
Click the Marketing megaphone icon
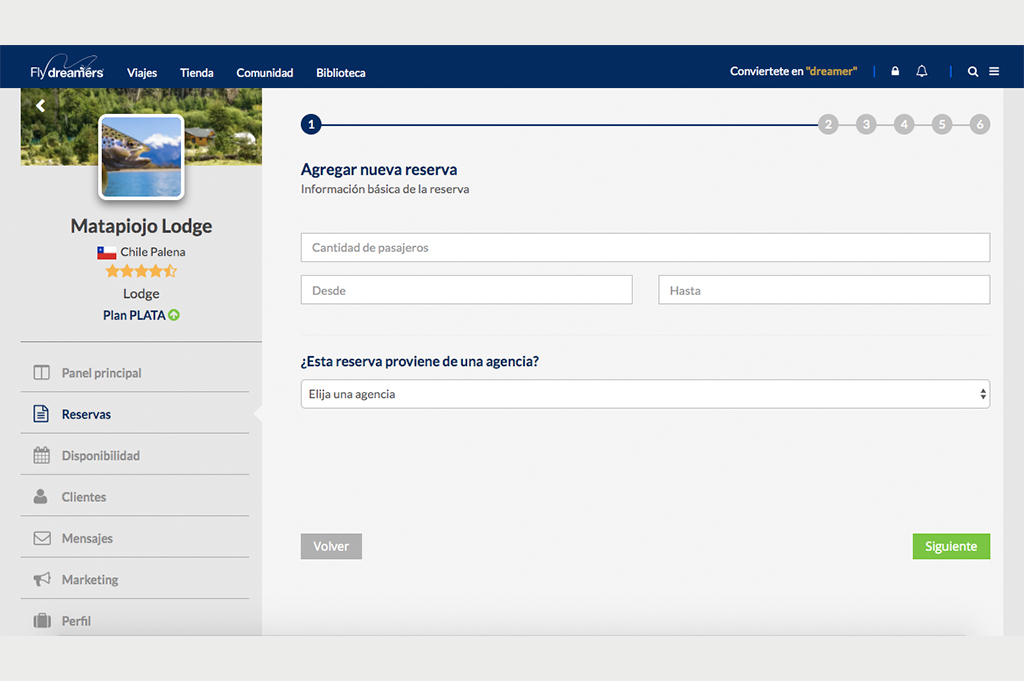(41, 579)
